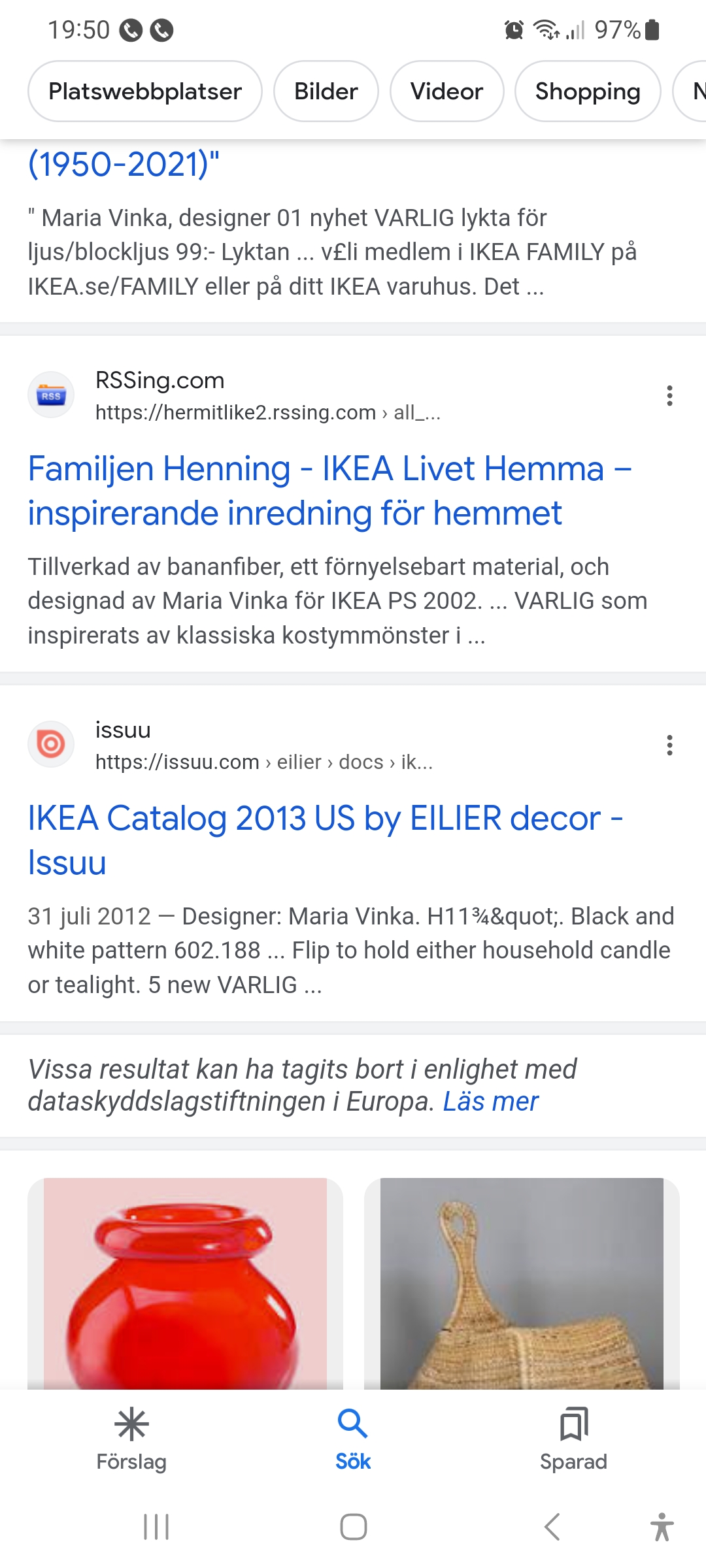
Task: Open the Platswebbplatser filter chip
Action: point(145,91)
